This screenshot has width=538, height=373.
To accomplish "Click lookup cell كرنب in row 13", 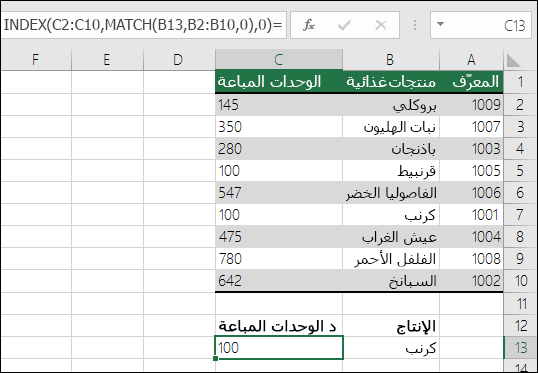I will tap(391, 348).
